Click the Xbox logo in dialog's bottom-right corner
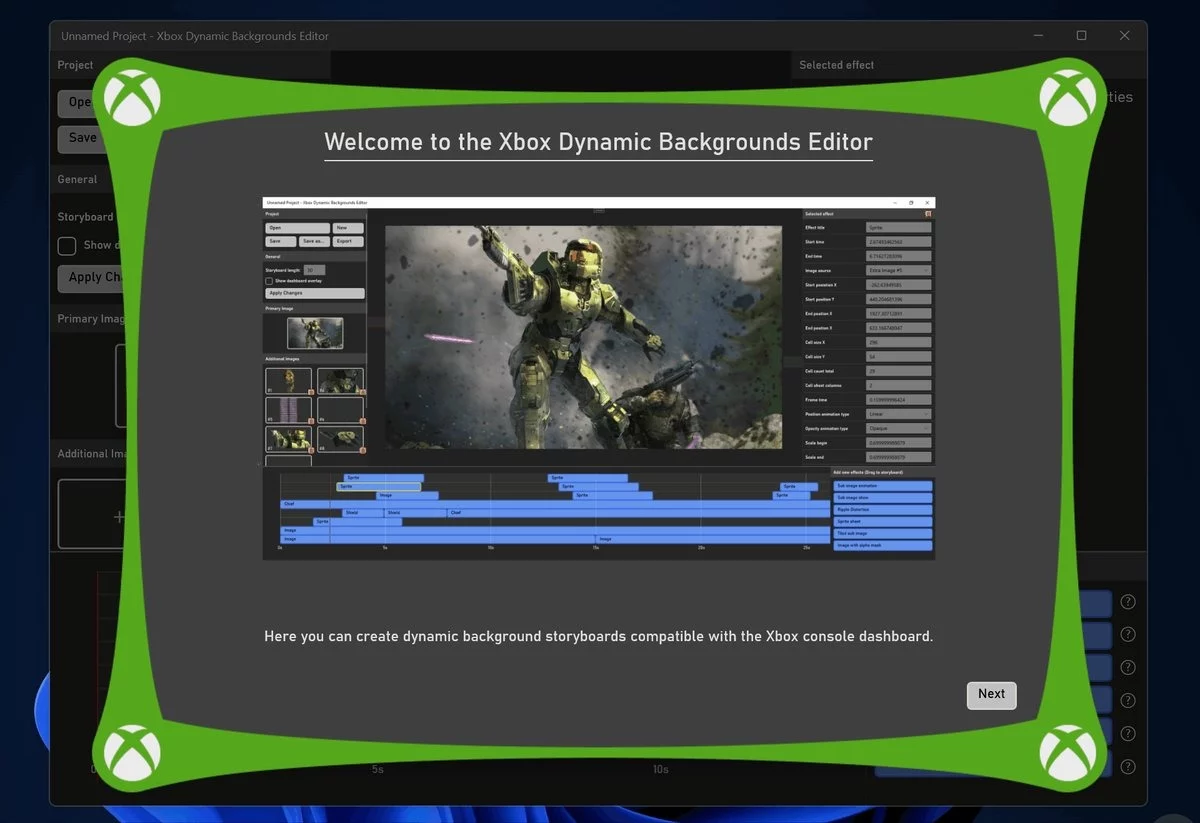 pyautogui.click(x=1067, y=752)
